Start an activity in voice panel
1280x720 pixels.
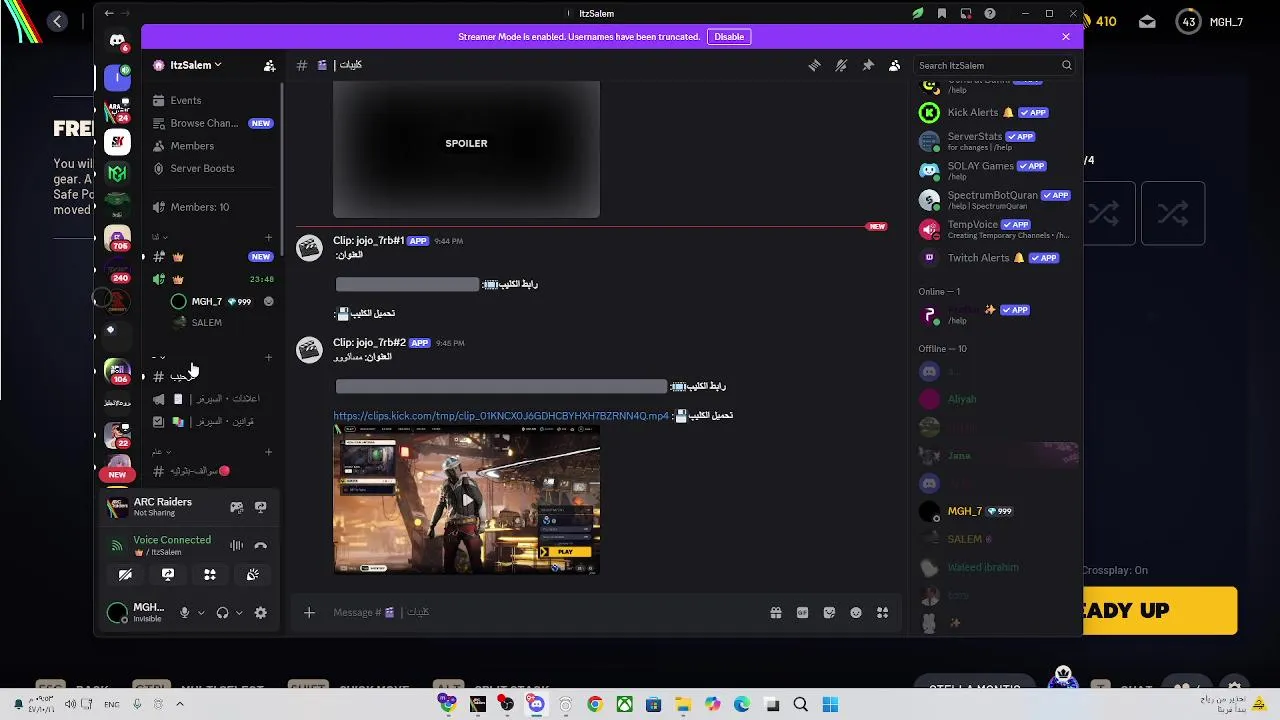coord(210,575)
